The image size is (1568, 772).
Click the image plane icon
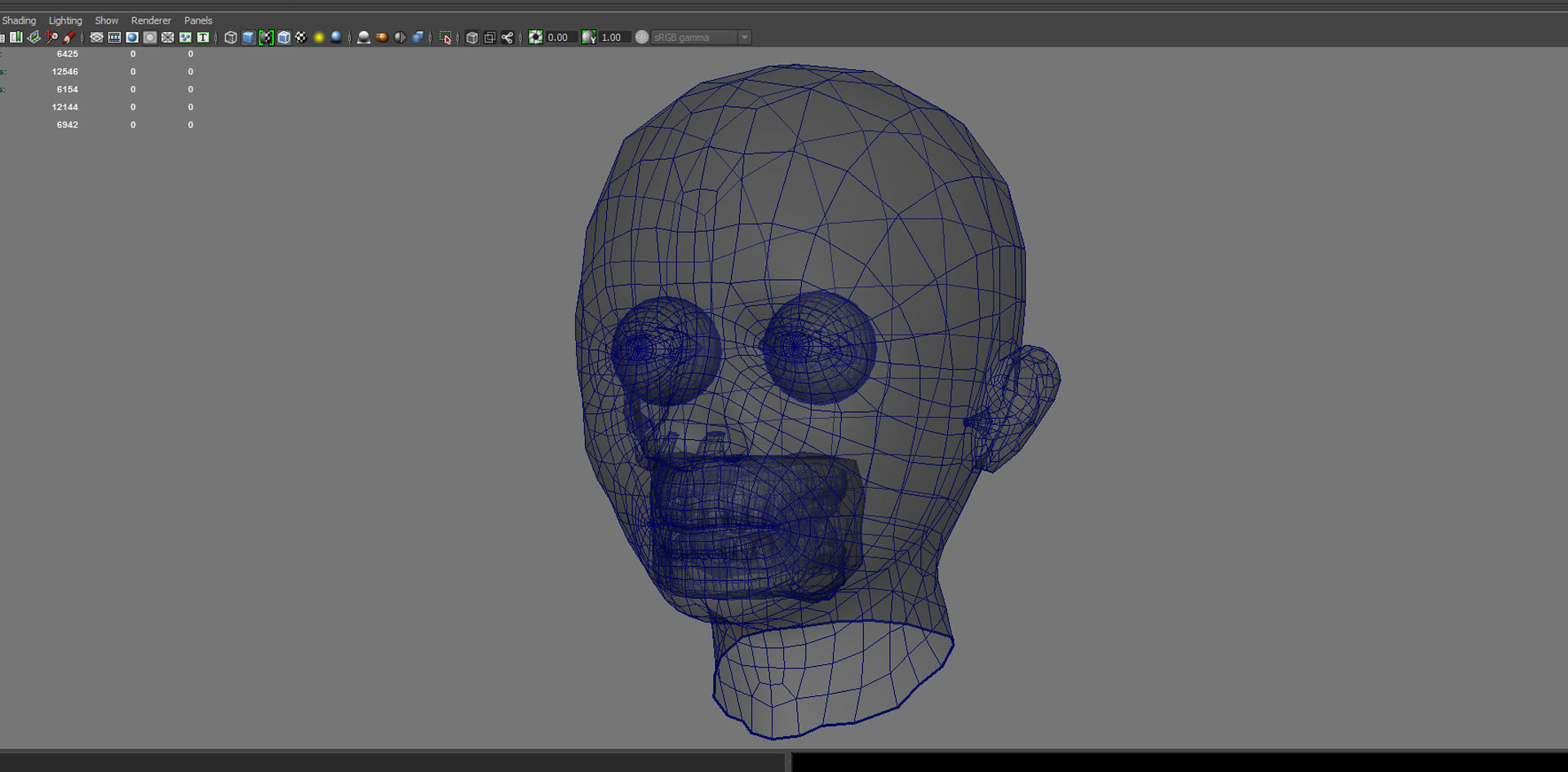34,38
